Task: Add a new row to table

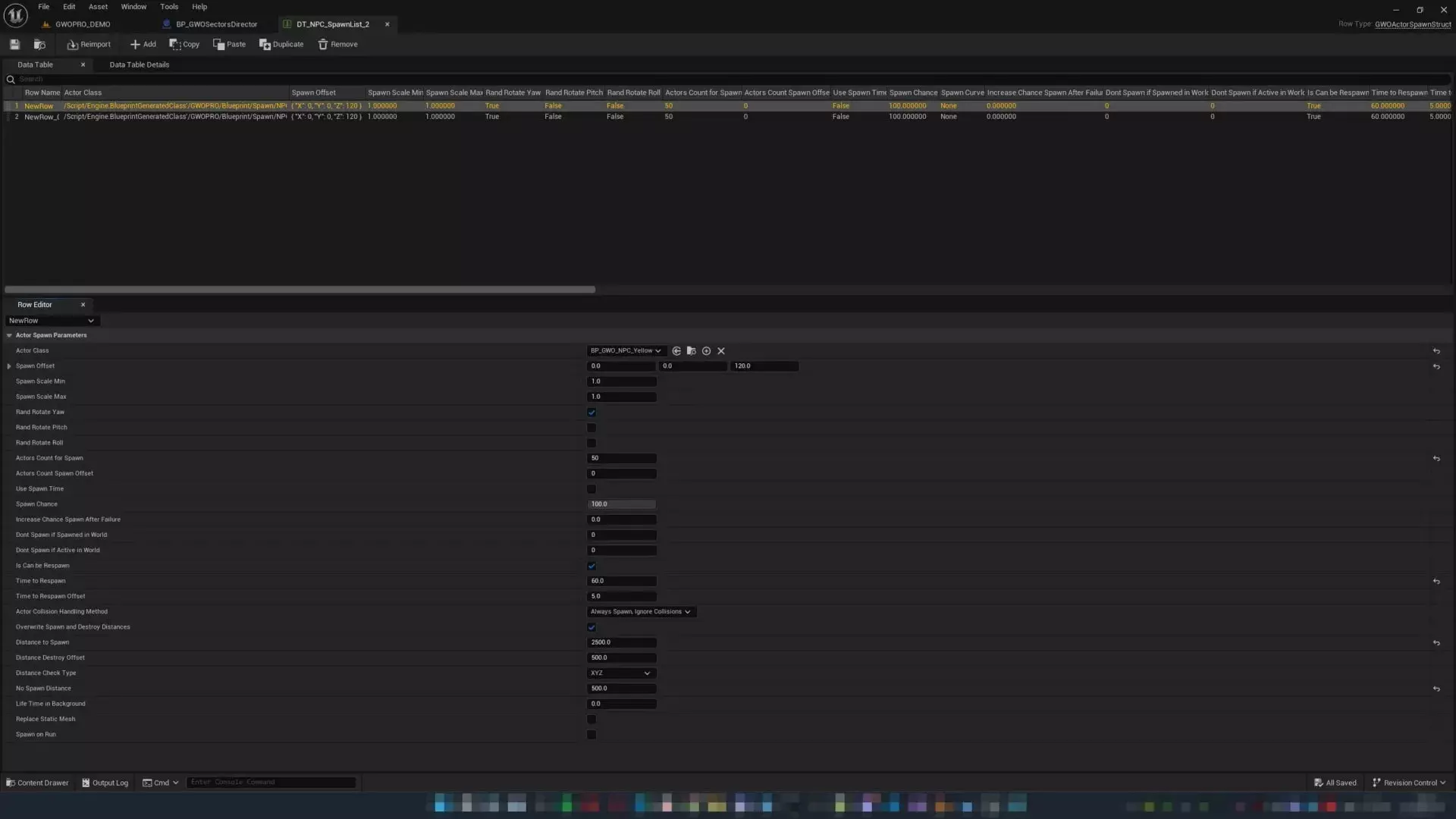Action: click(x=143, y=45)
